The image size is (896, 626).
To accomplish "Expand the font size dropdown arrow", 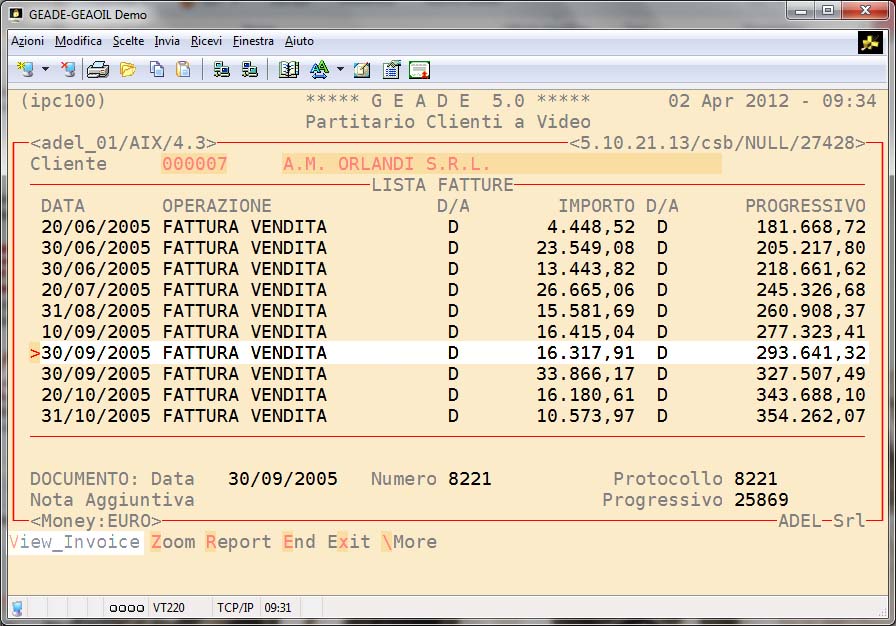I will (x=340, y=70).
